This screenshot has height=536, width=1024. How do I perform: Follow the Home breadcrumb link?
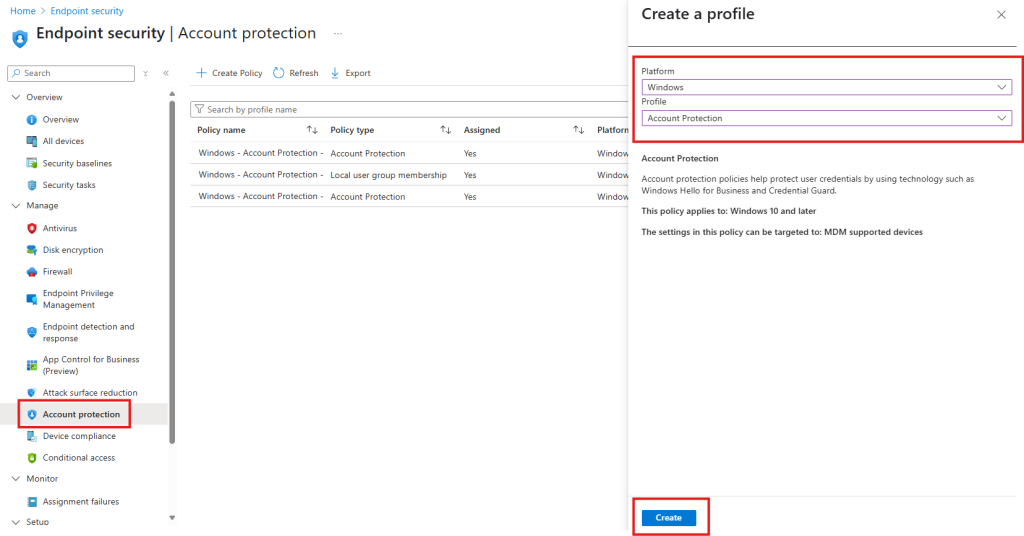click(23, 11)
